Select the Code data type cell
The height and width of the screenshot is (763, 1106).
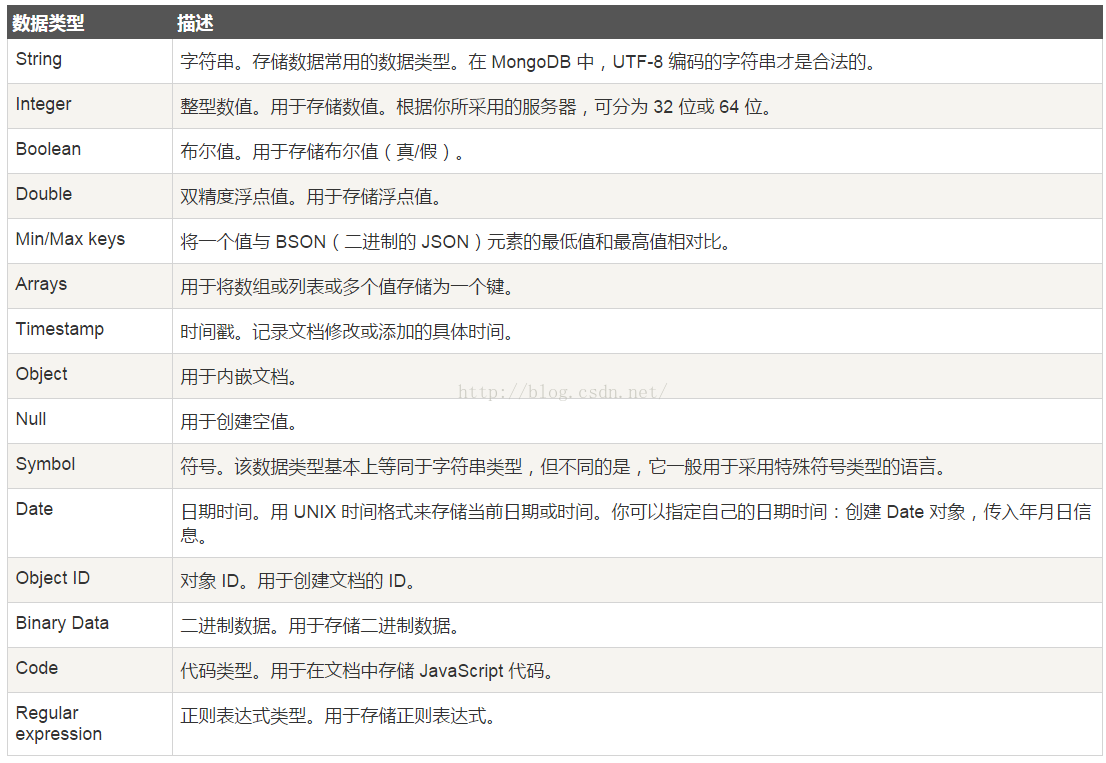point(90,670)
